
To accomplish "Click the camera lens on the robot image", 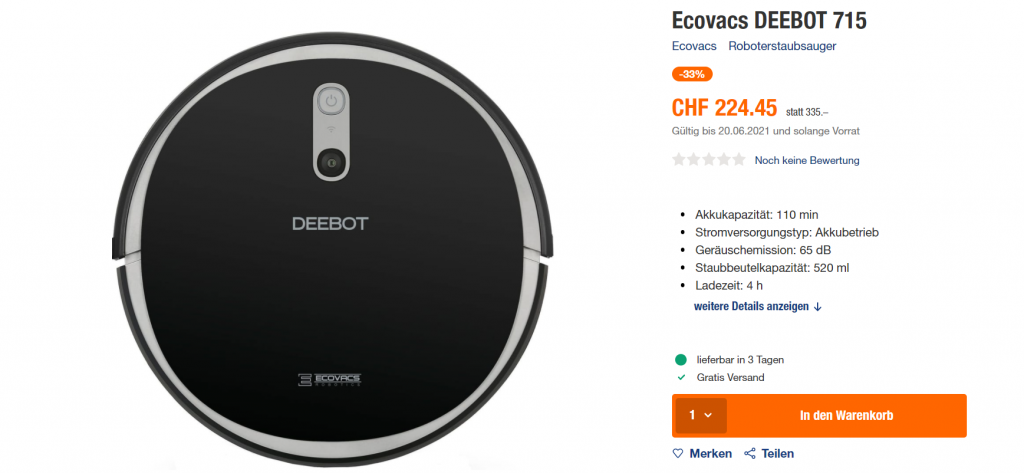I will tap(331, 160).
